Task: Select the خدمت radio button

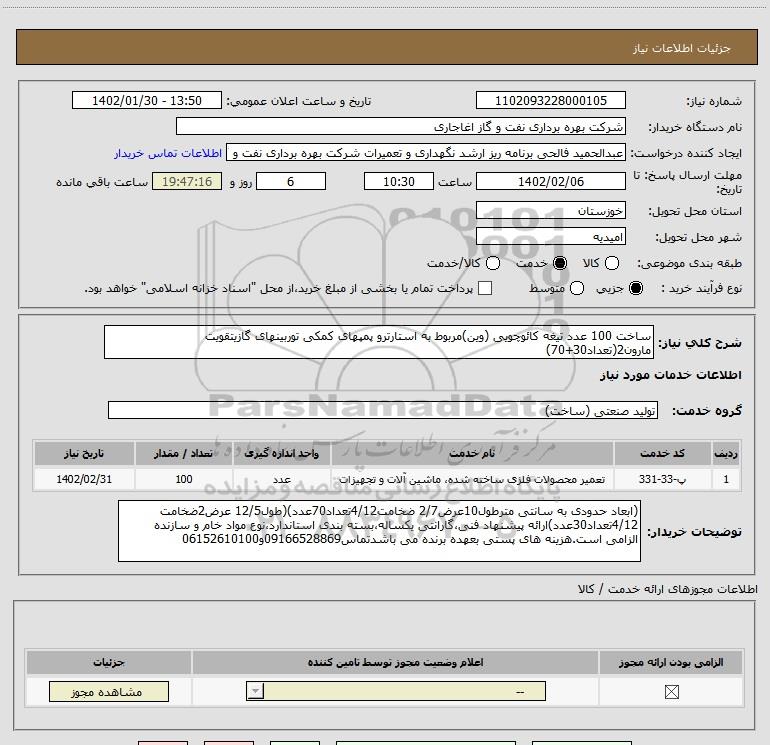Action: [560, 263]
